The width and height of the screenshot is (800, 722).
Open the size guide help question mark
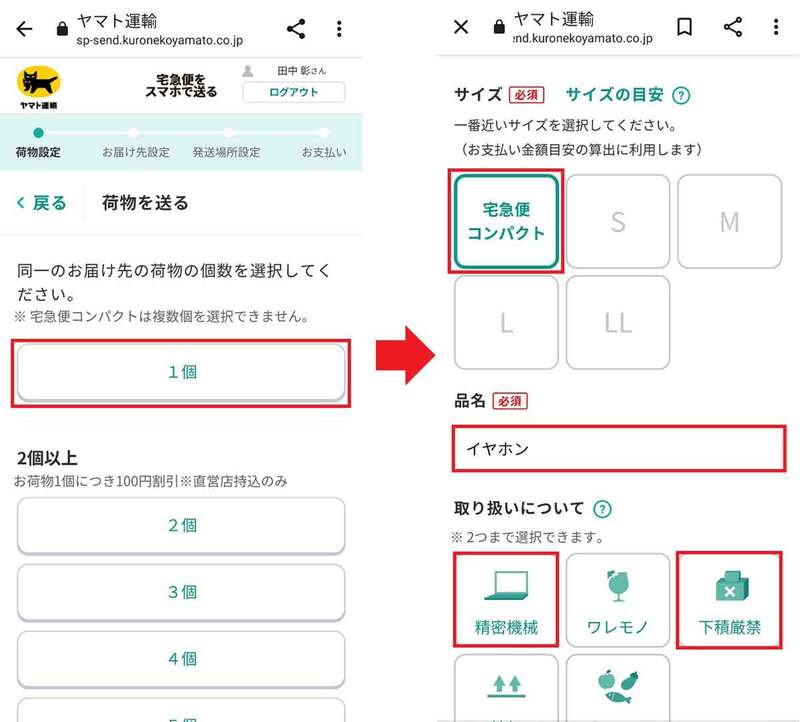[x=681, y=95]
